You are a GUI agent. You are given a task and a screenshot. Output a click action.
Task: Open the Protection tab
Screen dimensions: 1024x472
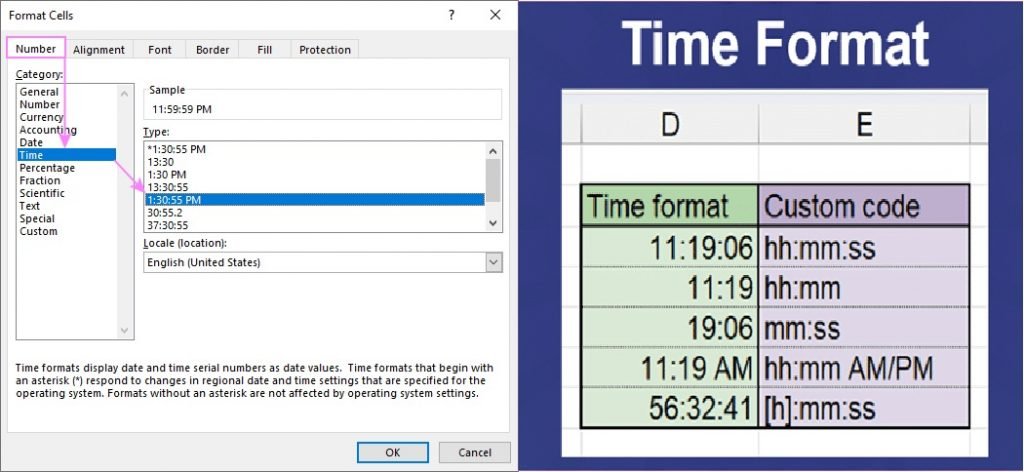pyautogui.click(x=325, y=50)
